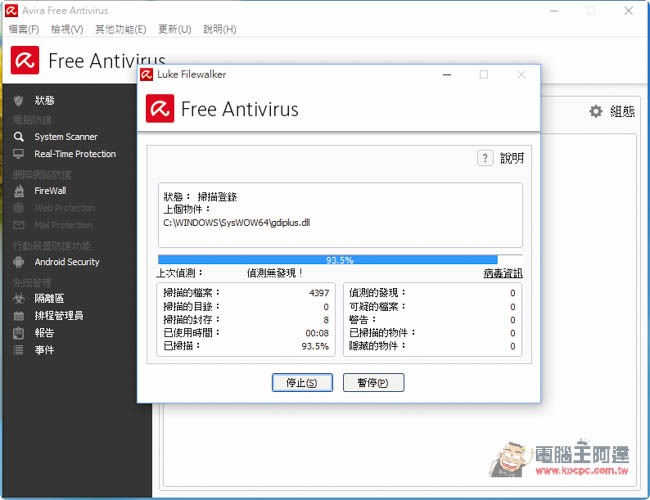Click the System Scanner magnifier icon
This screenshot has height=500, width=650.
click(x=18, y=137)
